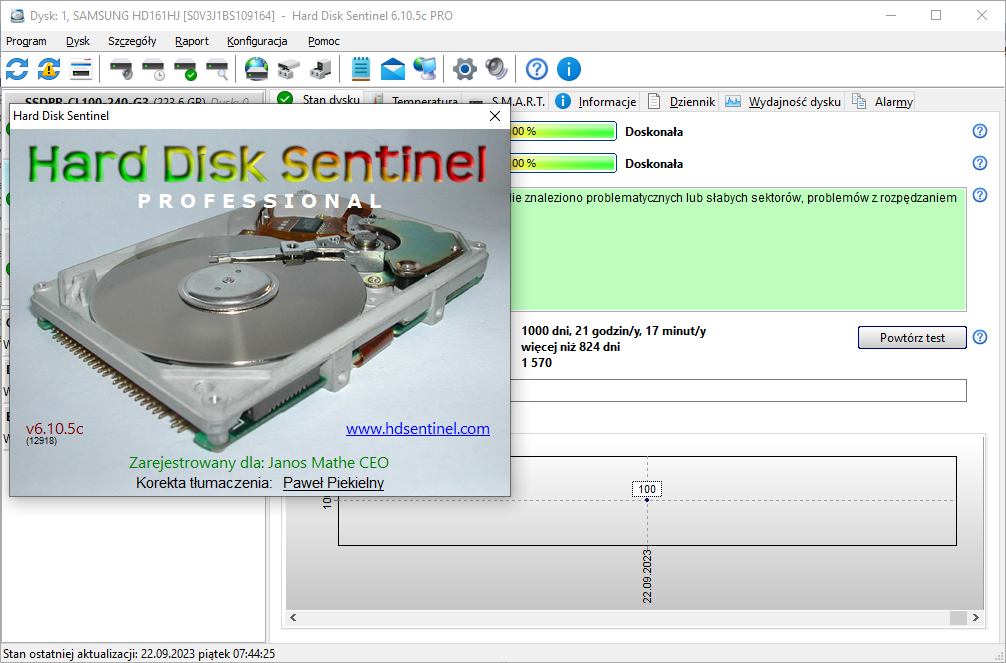This screenshot has height=663, width=1006.
Task: Switch to the Alarmy tab
Action: point(882,101)
